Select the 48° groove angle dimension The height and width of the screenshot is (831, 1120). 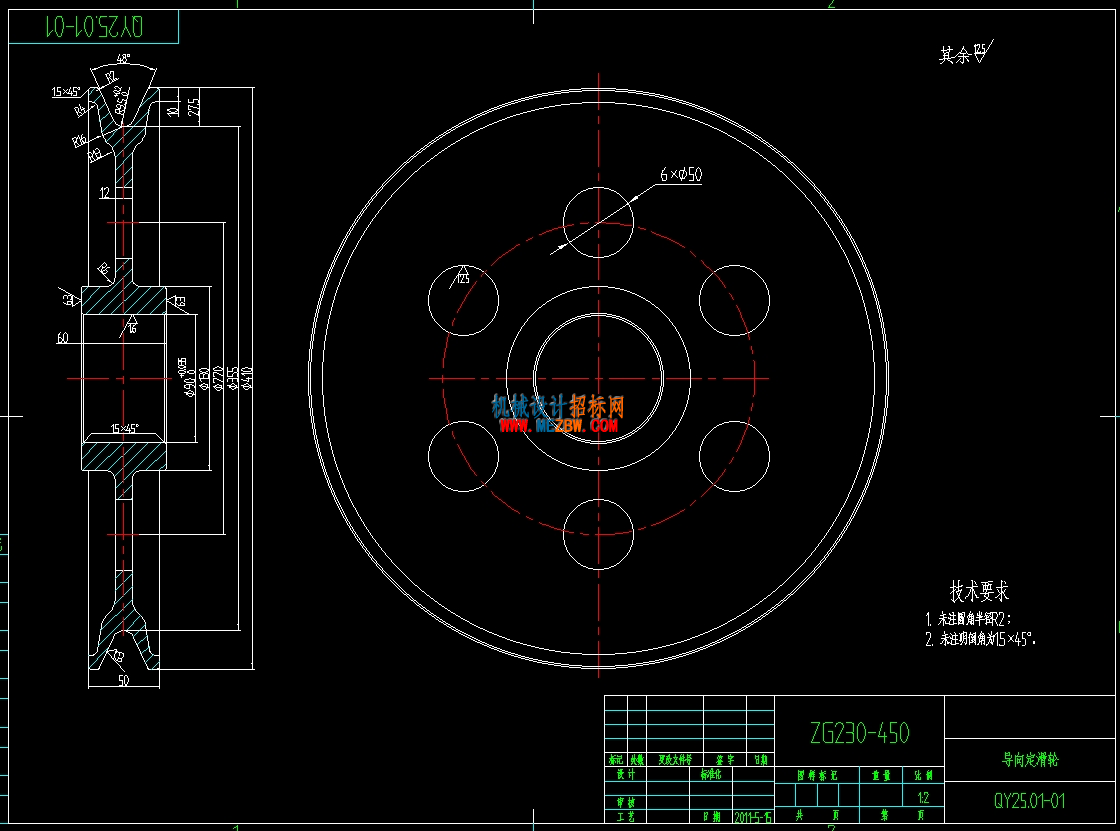pos(124,59)
